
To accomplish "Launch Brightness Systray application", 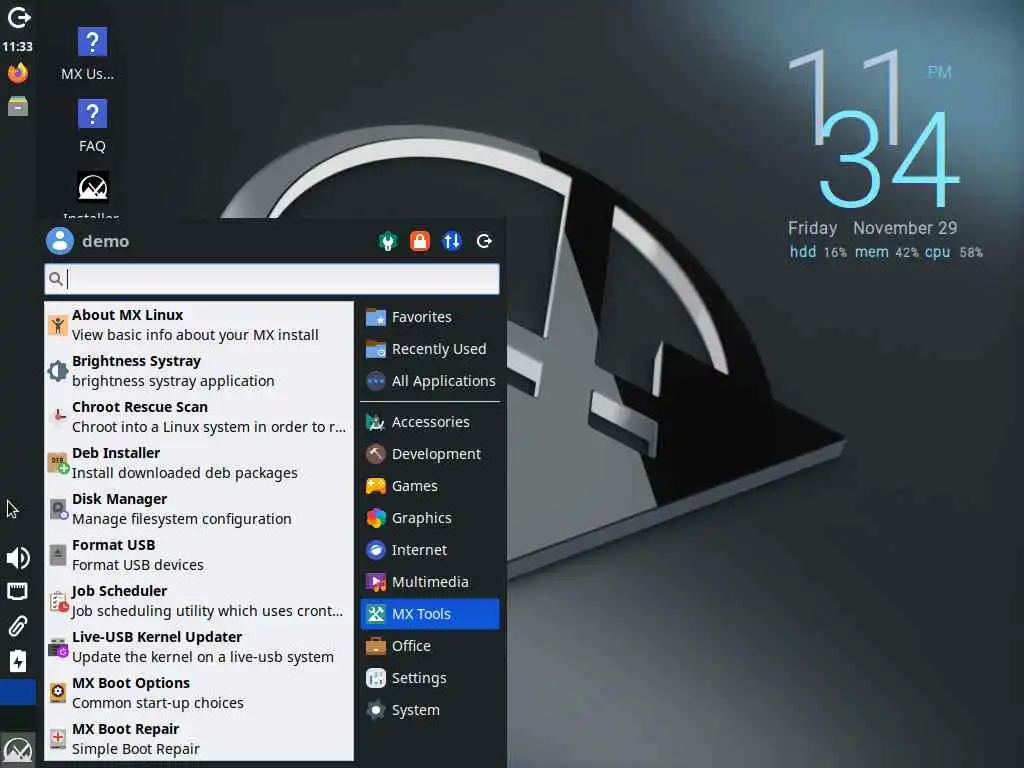I will tap(199, 371).
